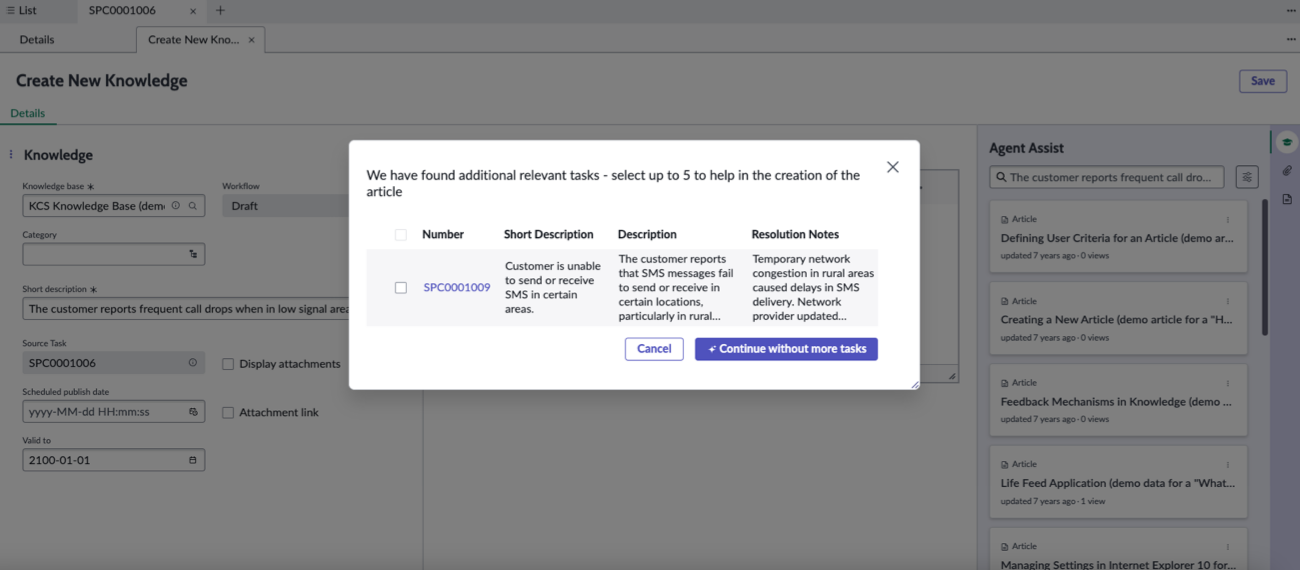This screenshot has height=570, width=1300.
Task: Open Agent Assist filter settings icon
Action: click(x=1247, y=177)
